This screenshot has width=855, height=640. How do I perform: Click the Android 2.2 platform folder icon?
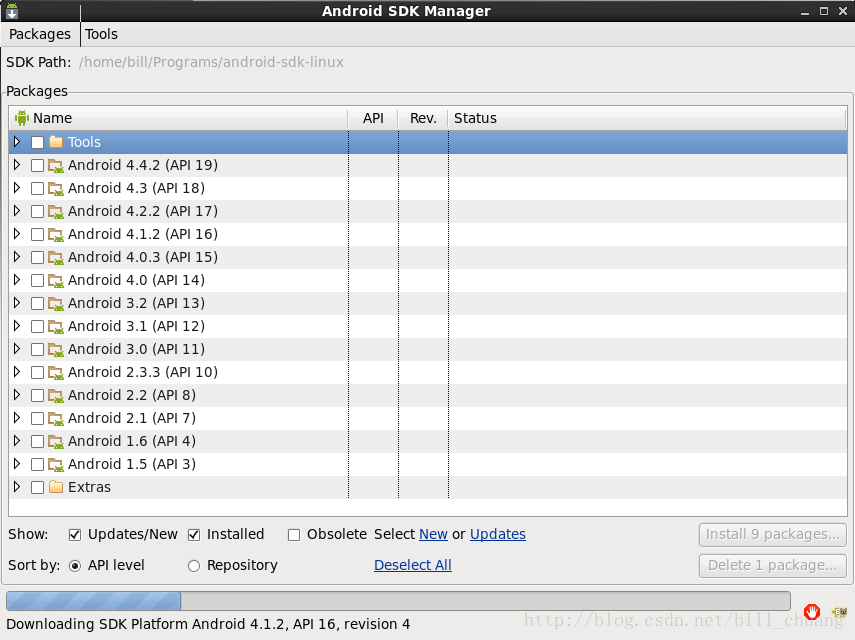coord(56,395)
